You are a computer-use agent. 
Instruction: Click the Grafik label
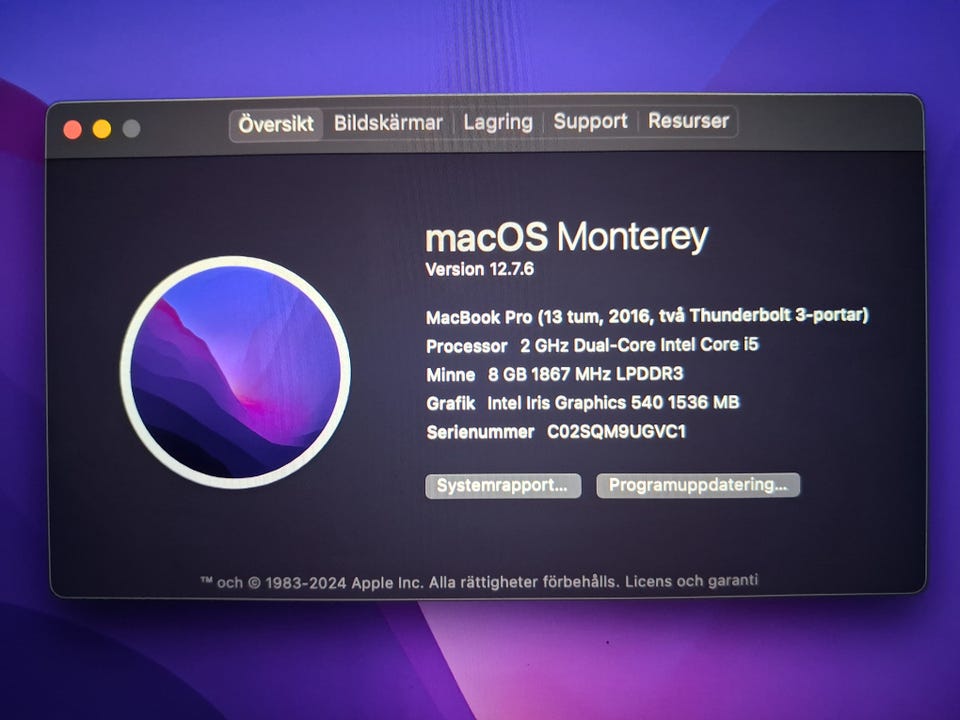point(451,403)
